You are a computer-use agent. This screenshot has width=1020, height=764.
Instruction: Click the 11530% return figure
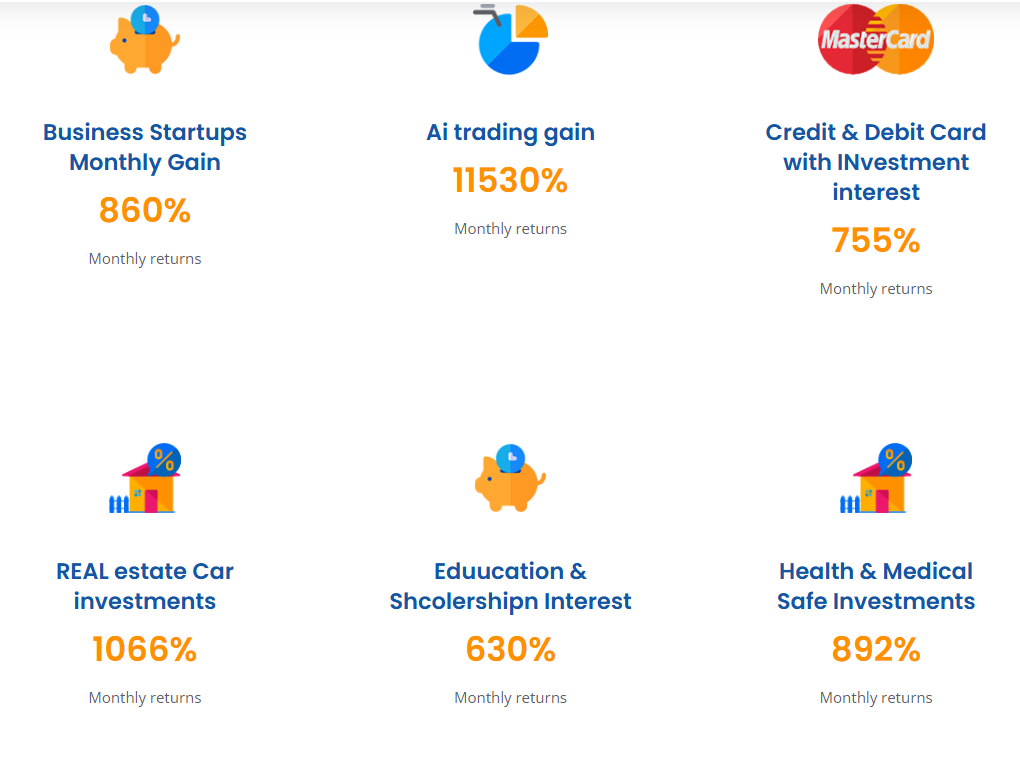[510, 181]
